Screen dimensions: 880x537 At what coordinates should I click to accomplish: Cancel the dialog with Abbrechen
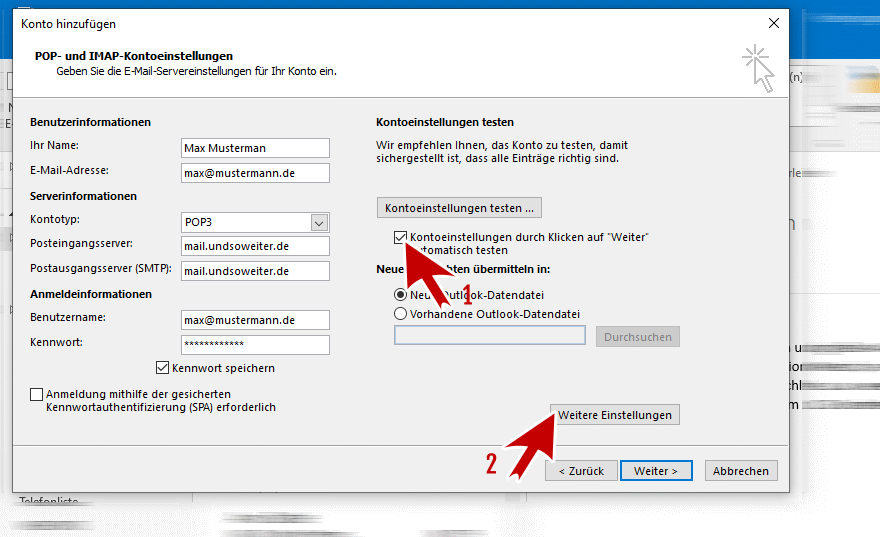(741, 471)
